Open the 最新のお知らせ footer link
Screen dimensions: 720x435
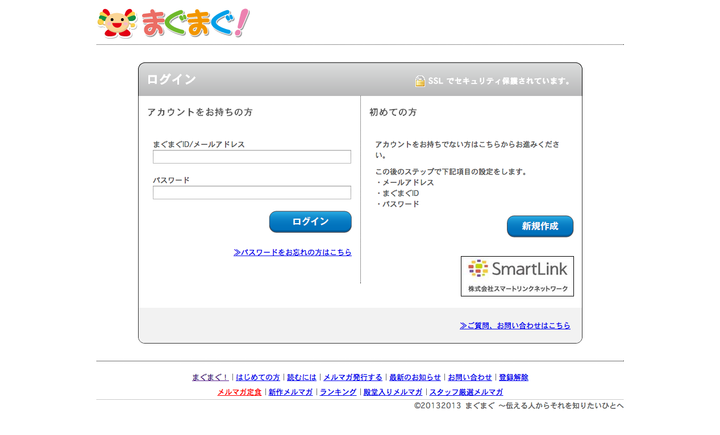(x=415, y=377)
